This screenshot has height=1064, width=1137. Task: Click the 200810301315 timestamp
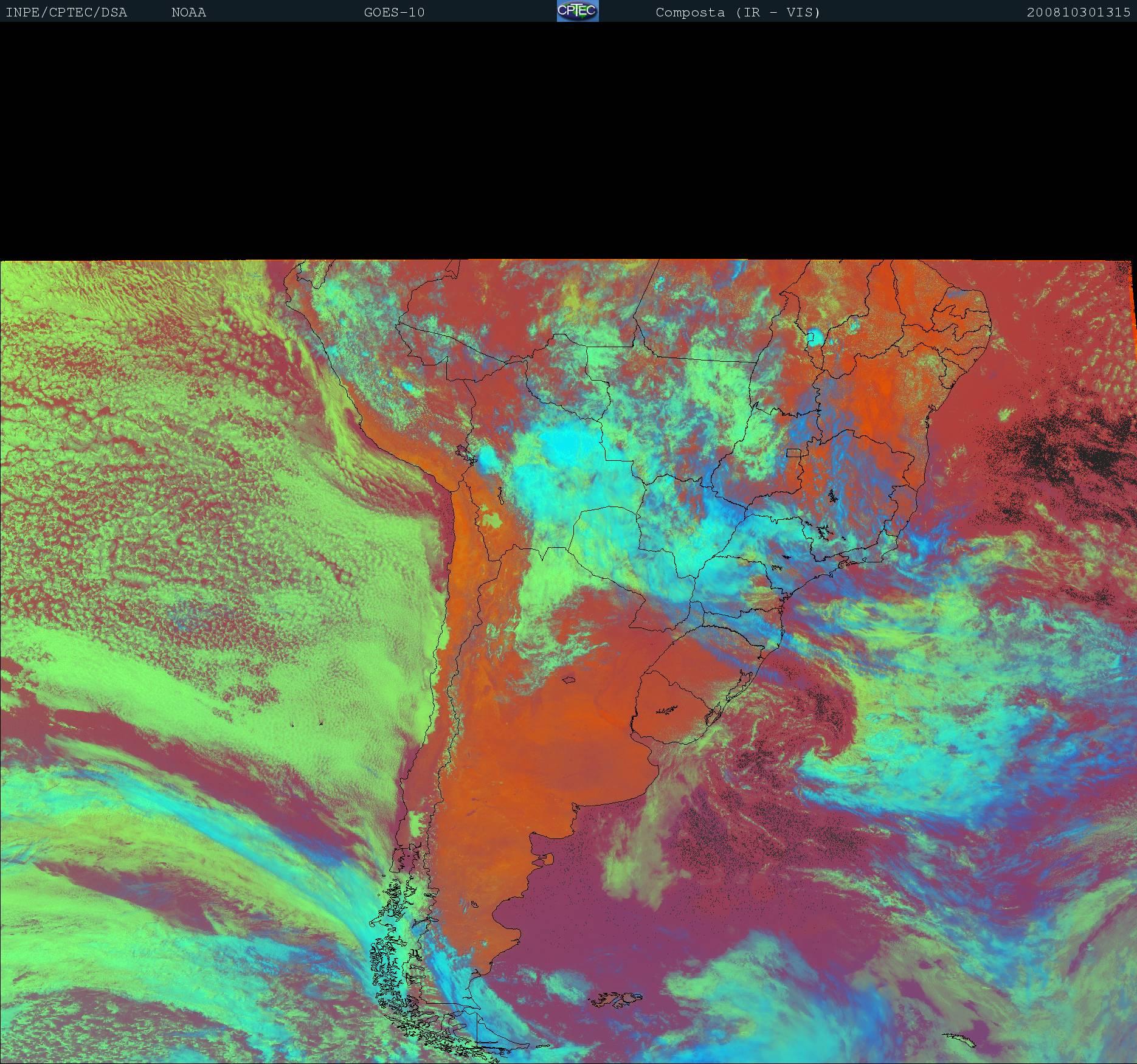[x=1078, y=12]
